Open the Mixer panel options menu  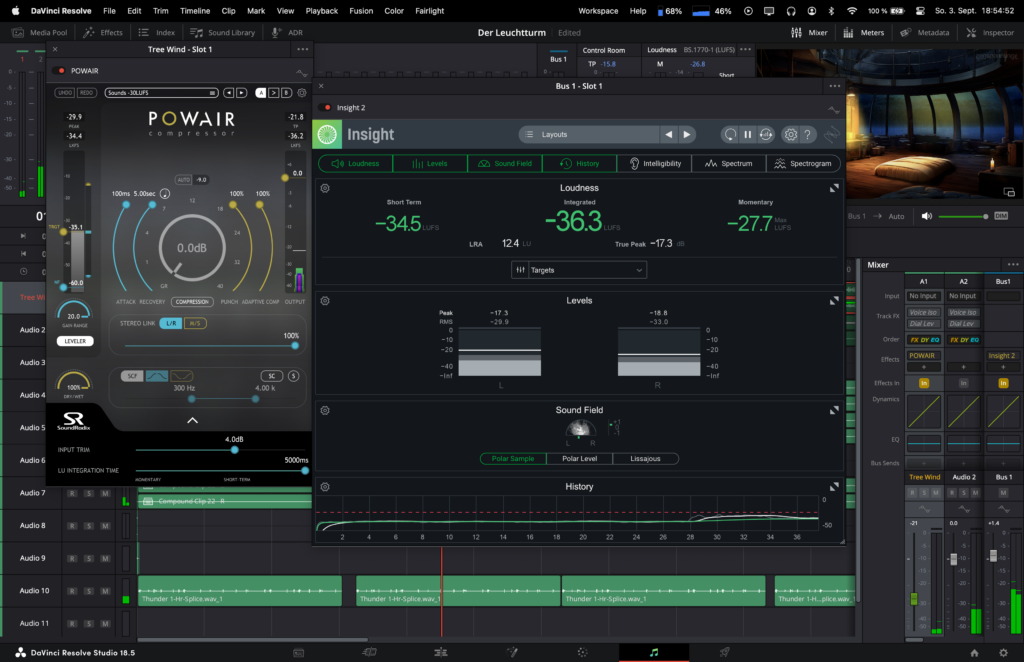1013,265
